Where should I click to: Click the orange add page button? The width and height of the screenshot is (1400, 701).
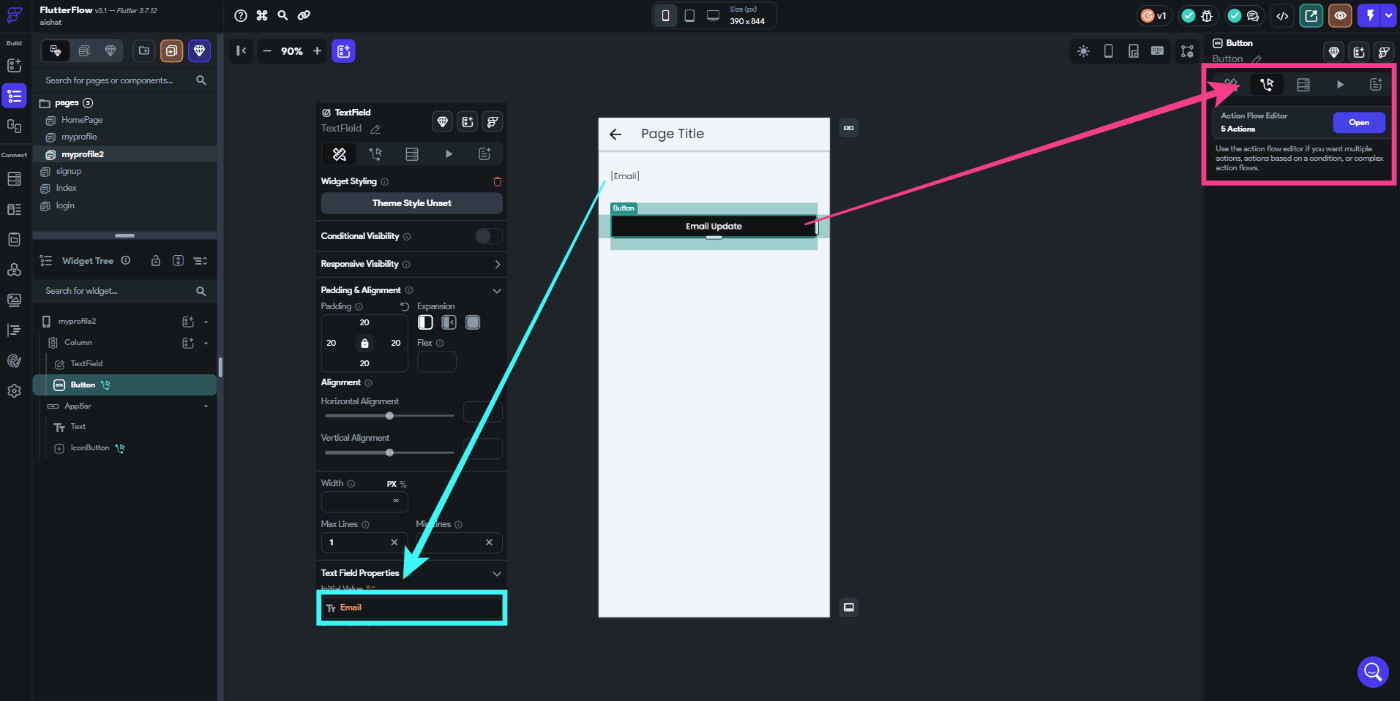(x=172, y=50)
